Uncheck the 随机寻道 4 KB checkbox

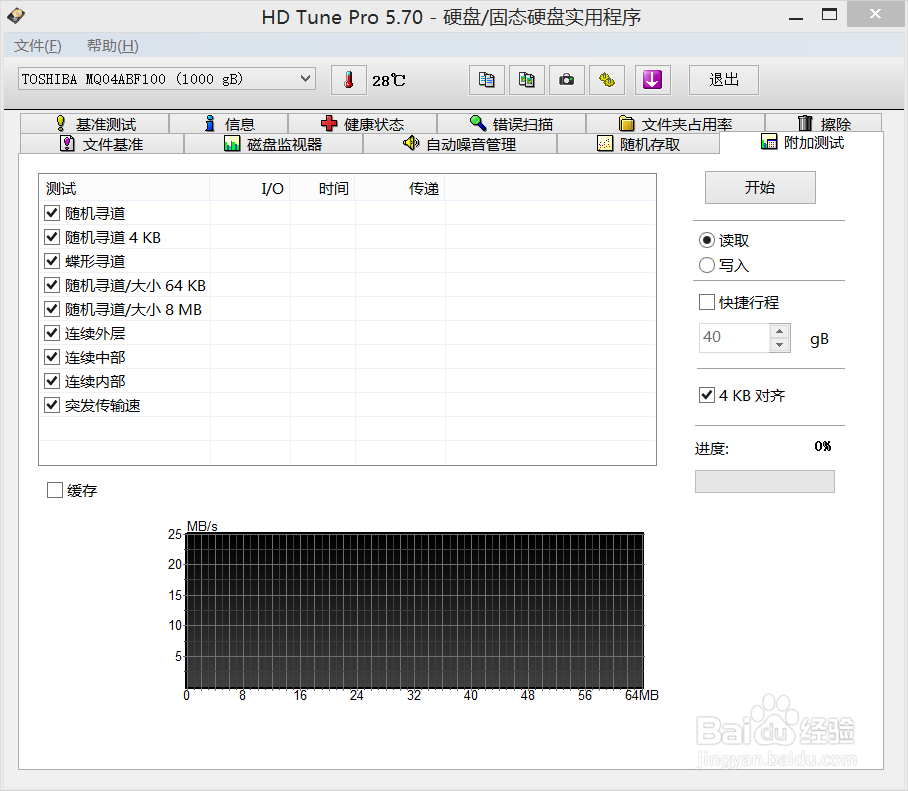[x=52, y=237]
